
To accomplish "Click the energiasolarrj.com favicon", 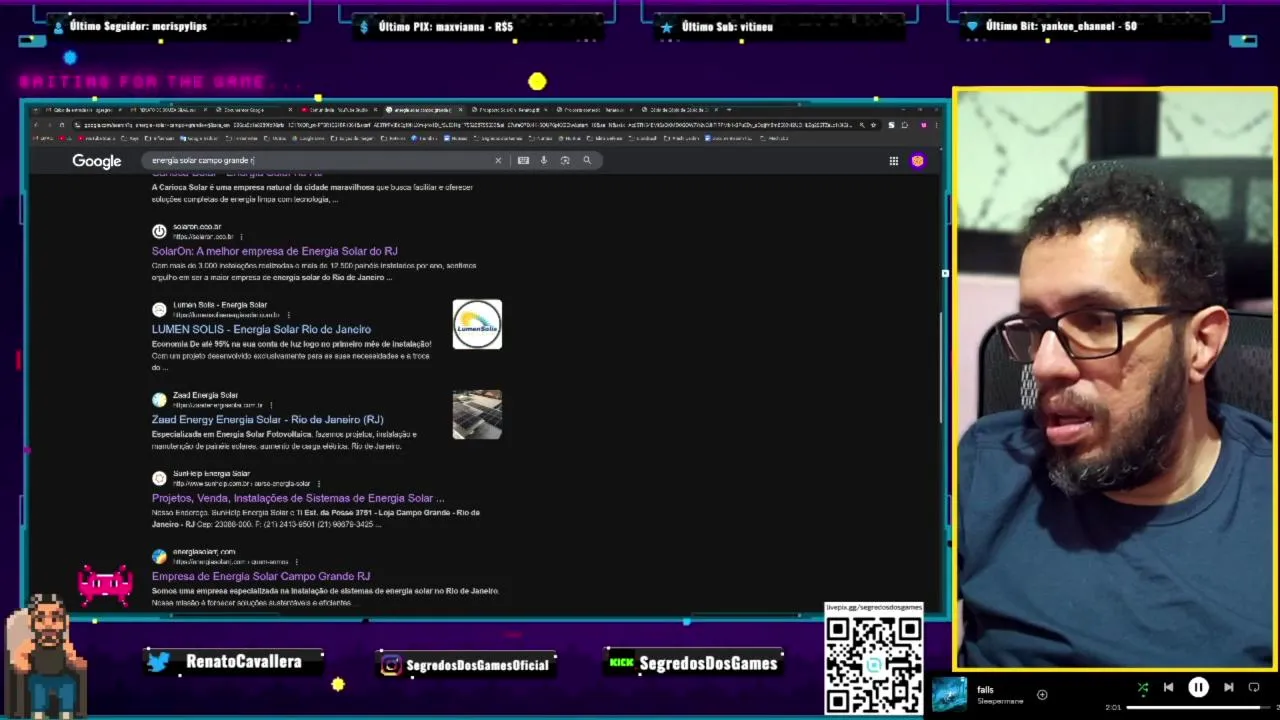I will (159, 556).
